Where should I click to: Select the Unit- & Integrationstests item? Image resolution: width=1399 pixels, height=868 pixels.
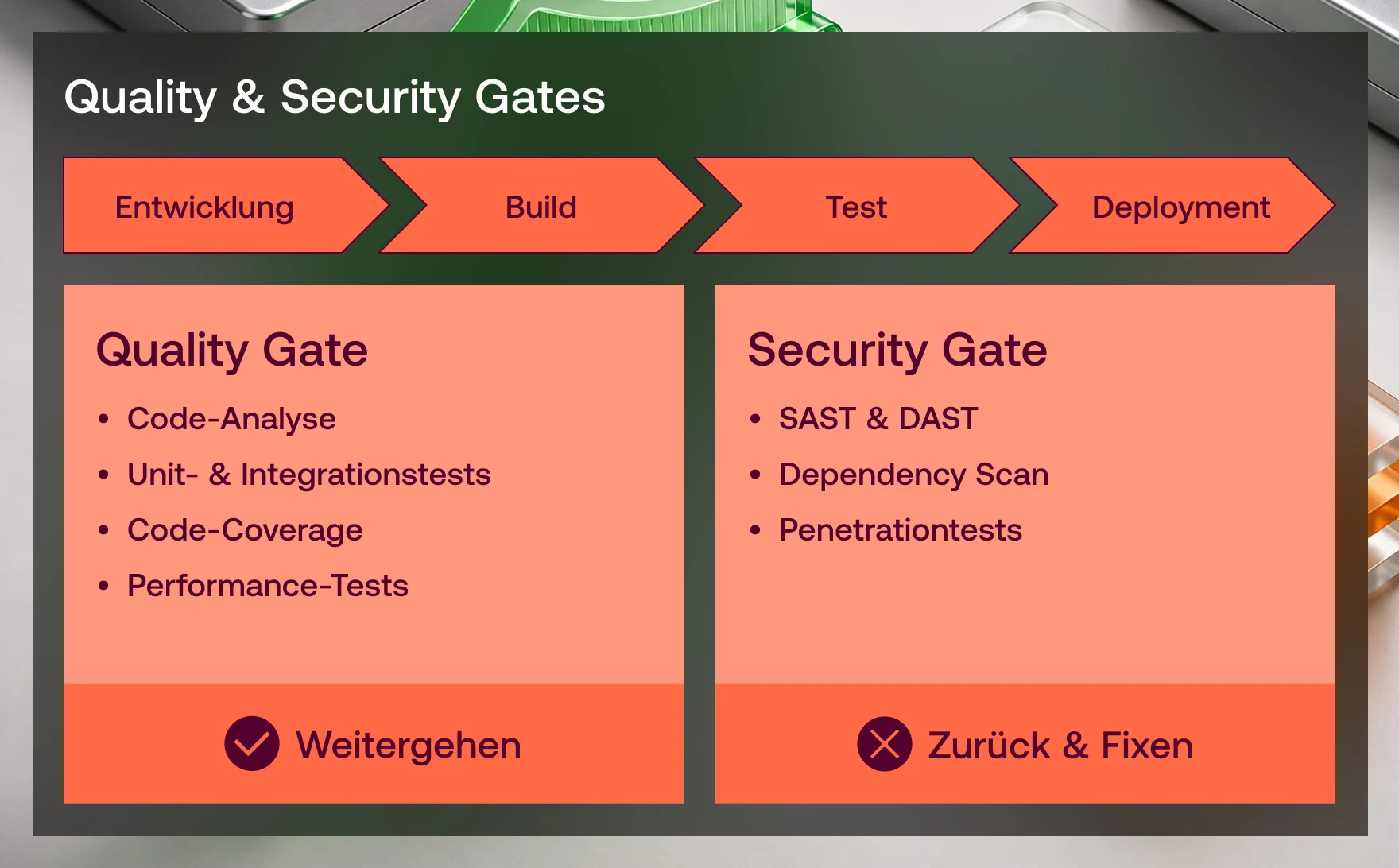[x=309, y=475]
